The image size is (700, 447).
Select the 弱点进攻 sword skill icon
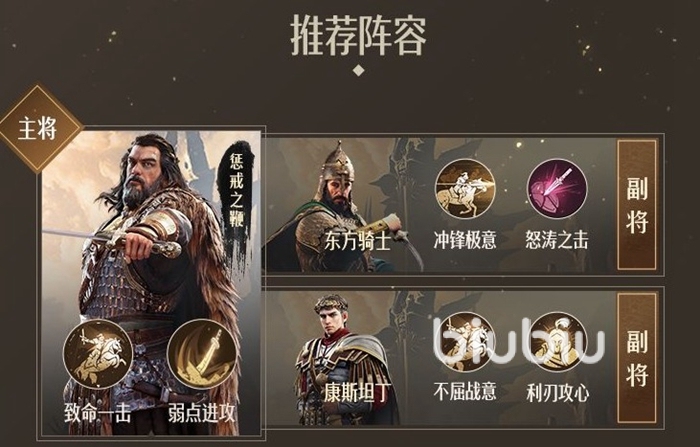(x=202, y=354)
